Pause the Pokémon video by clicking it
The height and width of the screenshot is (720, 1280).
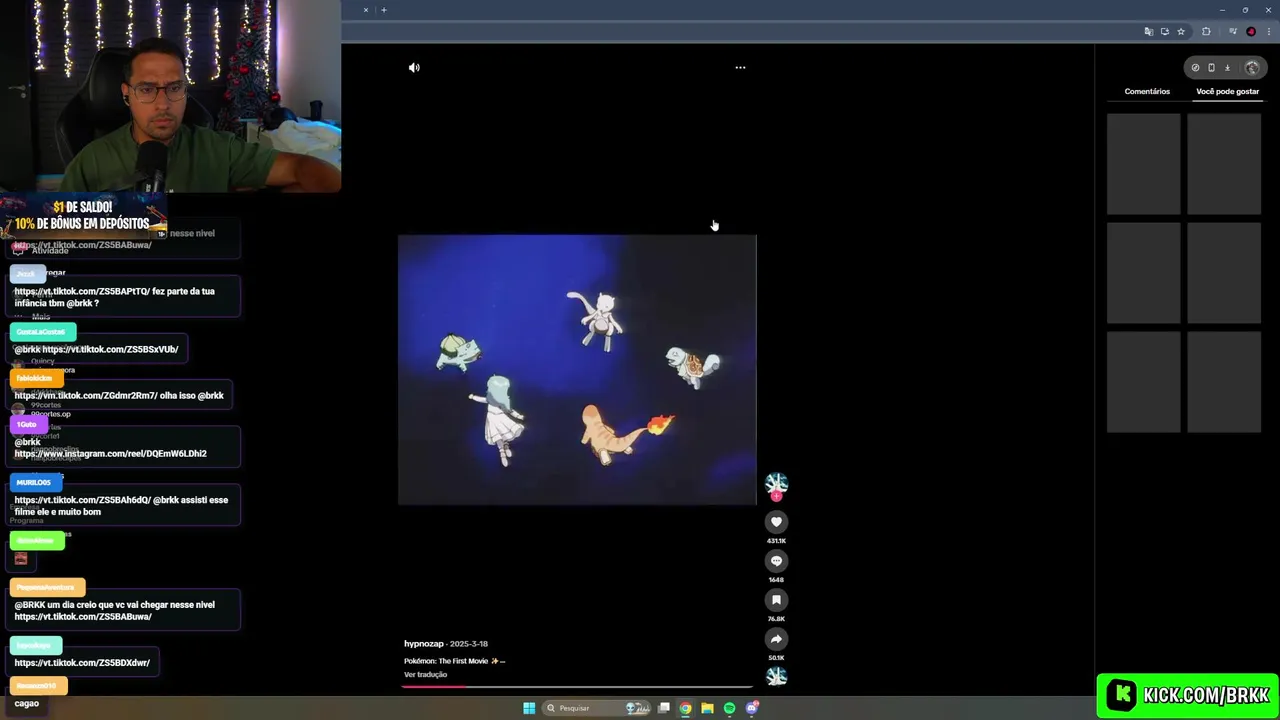pyautogui.click(x=577, y=370)
